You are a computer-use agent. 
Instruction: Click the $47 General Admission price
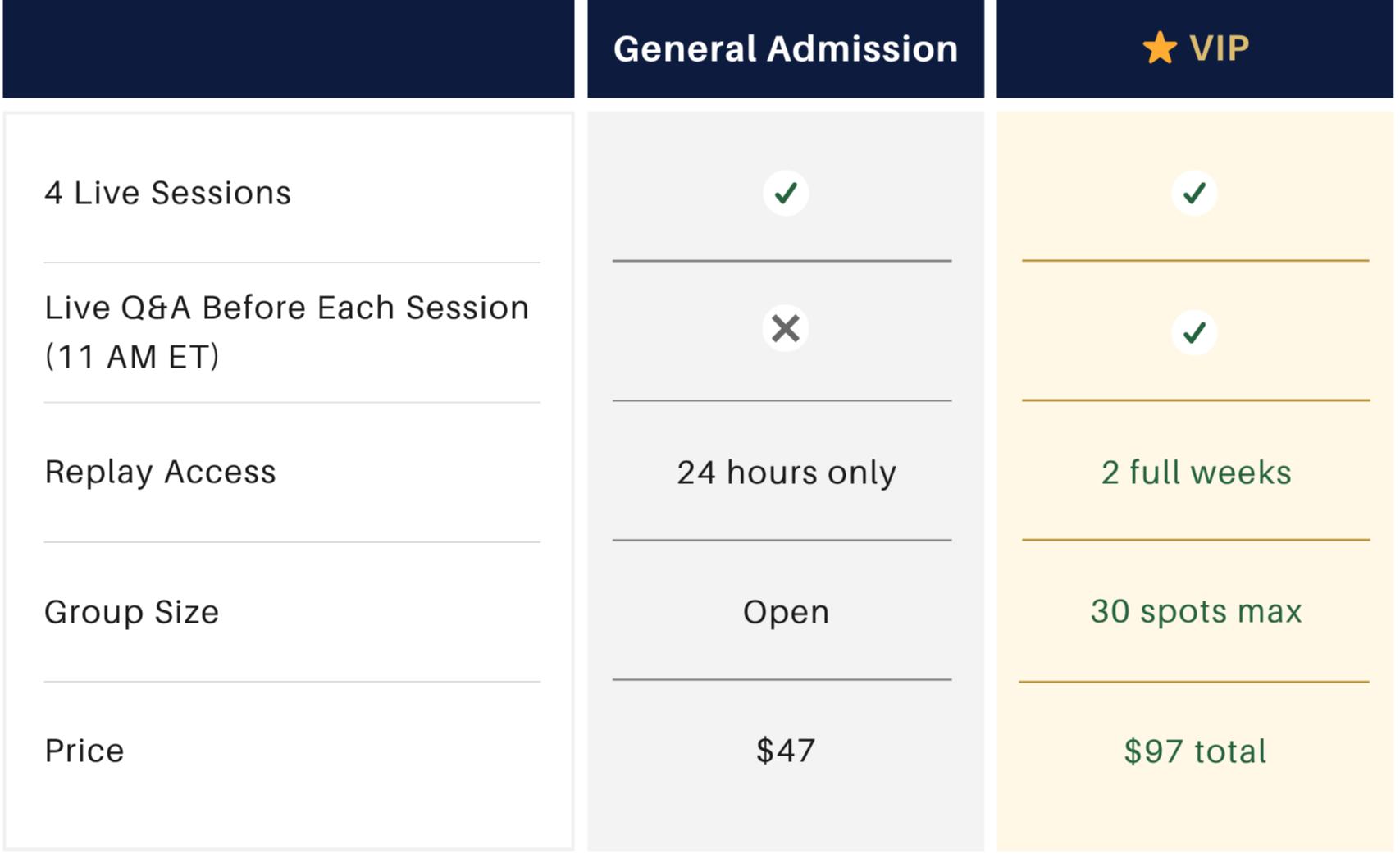[x=786, y=751]
